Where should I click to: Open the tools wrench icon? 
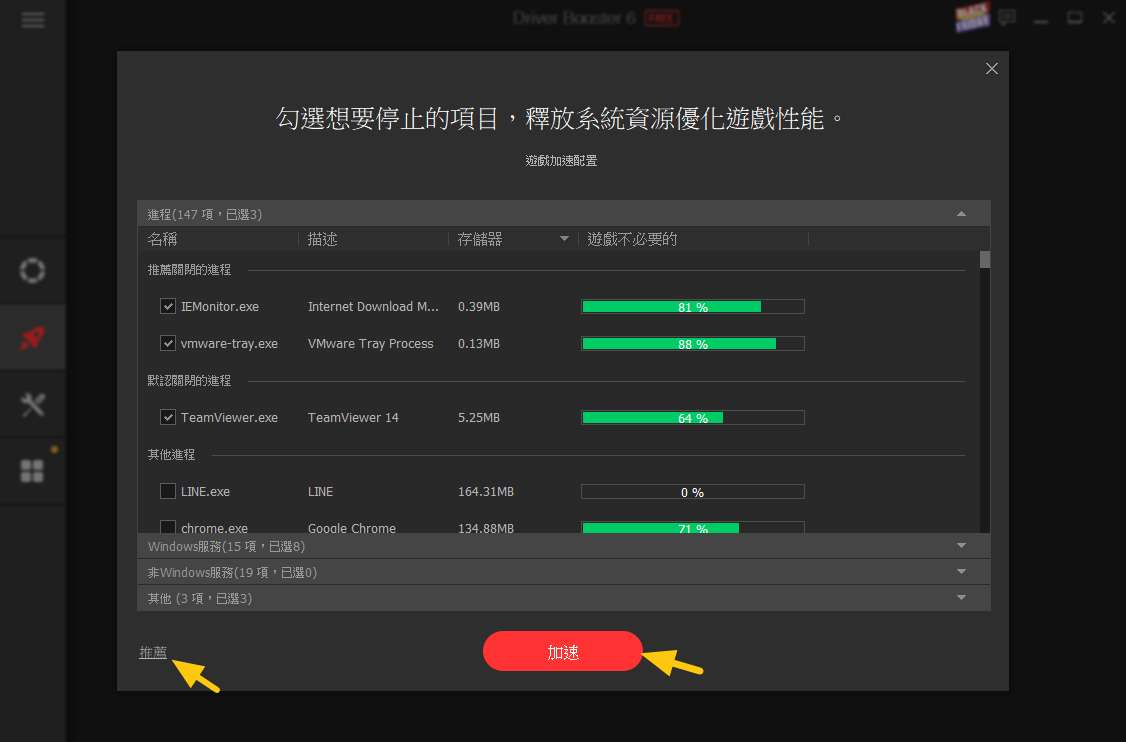[x=33, y=404]
